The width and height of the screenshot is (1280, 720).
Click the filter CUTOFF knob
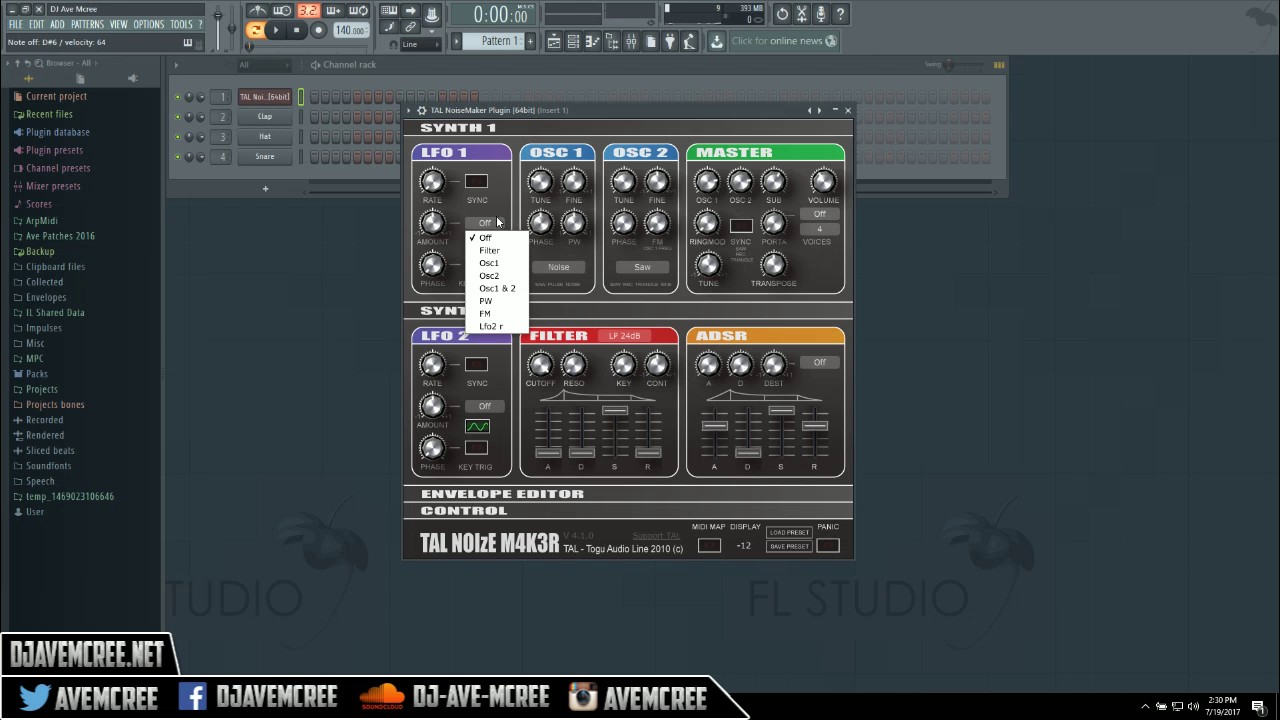point(540,365)
